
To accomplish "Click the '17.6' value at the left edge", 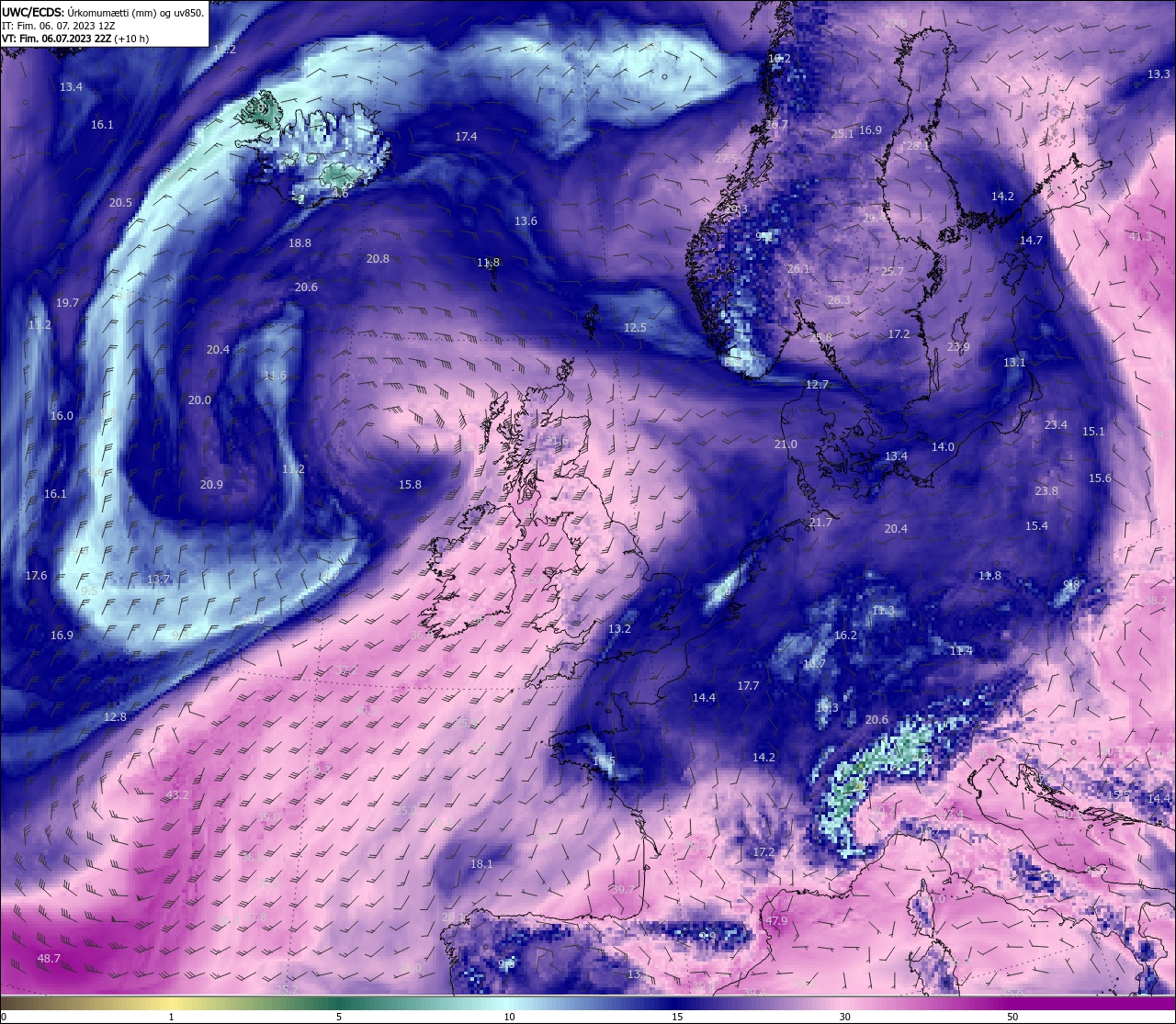I will pyautogui.click(x=36, y=576).
